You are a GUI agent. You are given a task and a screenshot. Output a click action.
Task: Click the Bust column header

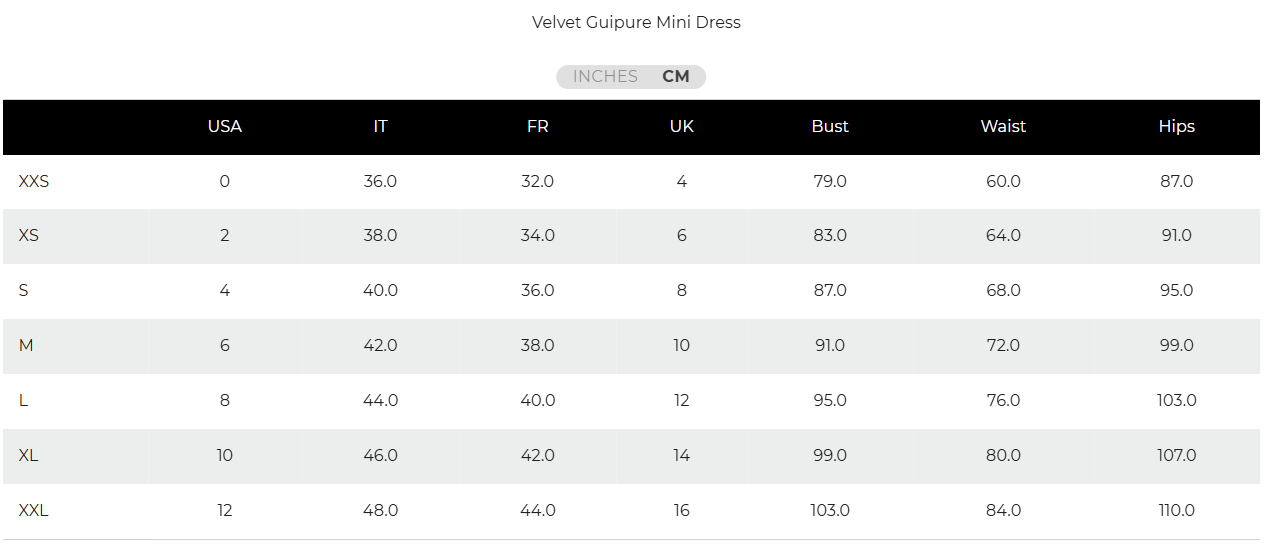830,127
